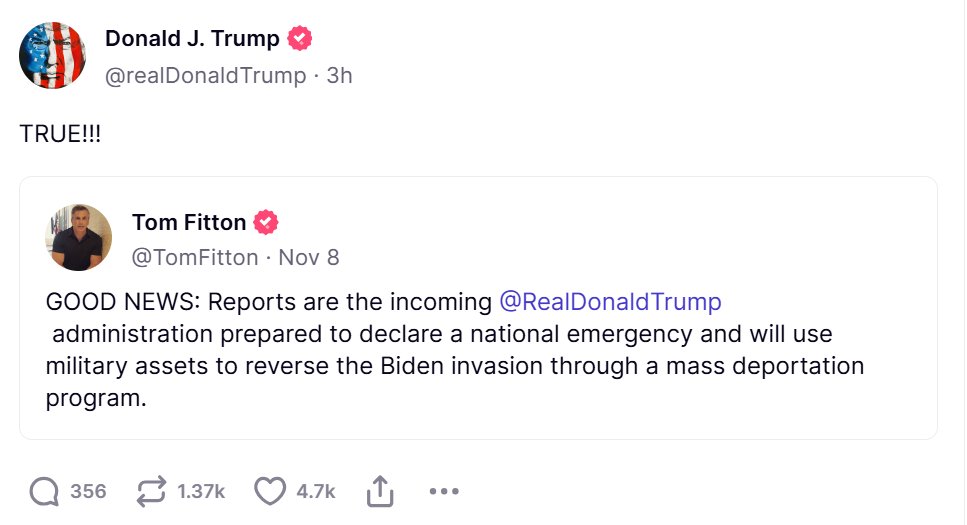Follow the blue @RealDonaldTrump mention link

coord(610,302)
